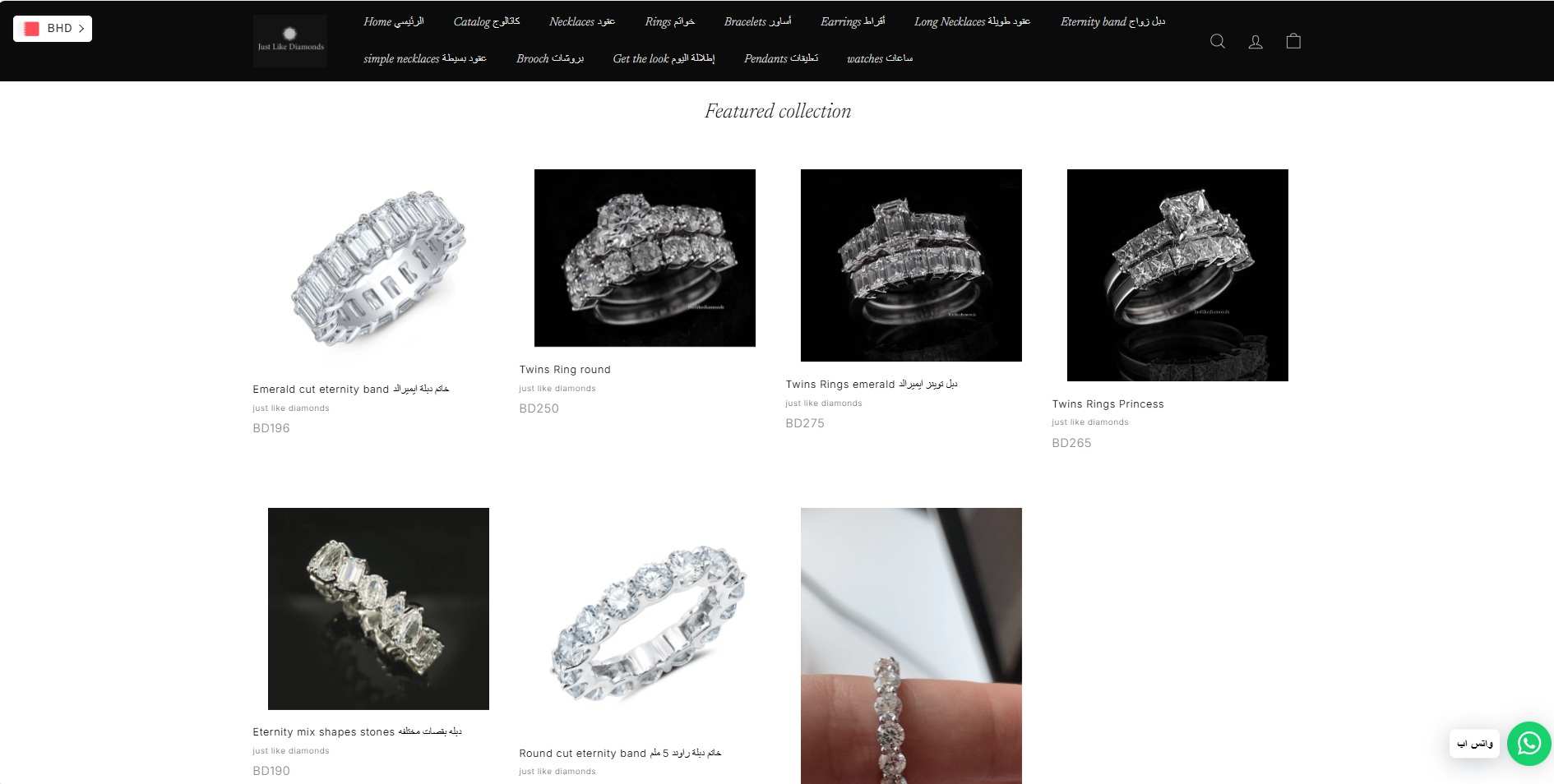The height and width of the screenshot is (784, 1554).
Task: Click the green WhatsApp chat icon
Action: point(1529,744)
